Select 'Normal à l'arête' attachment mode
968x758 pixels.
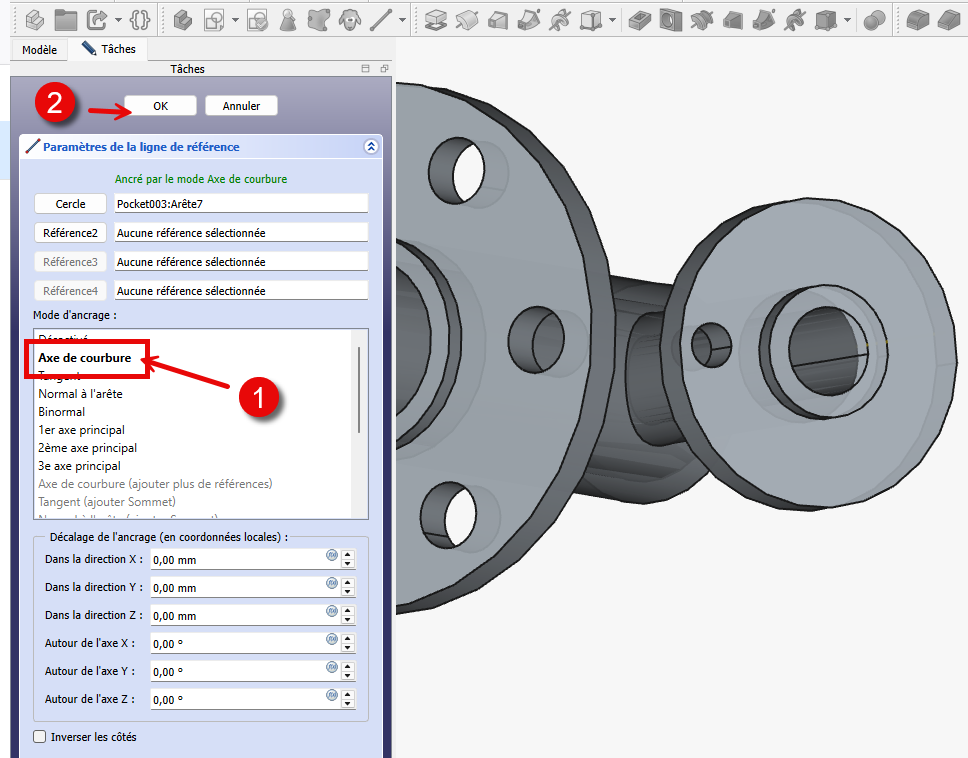click(80, 394)
